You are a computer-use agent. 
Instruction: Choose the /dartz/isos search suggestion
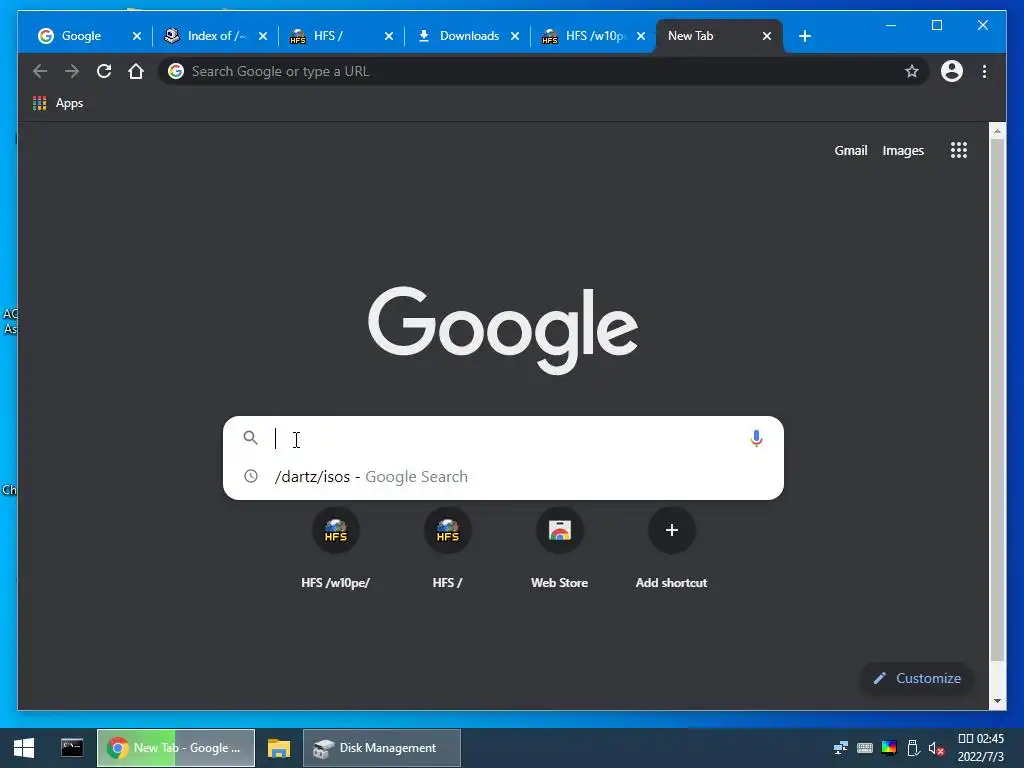point(503,477)
